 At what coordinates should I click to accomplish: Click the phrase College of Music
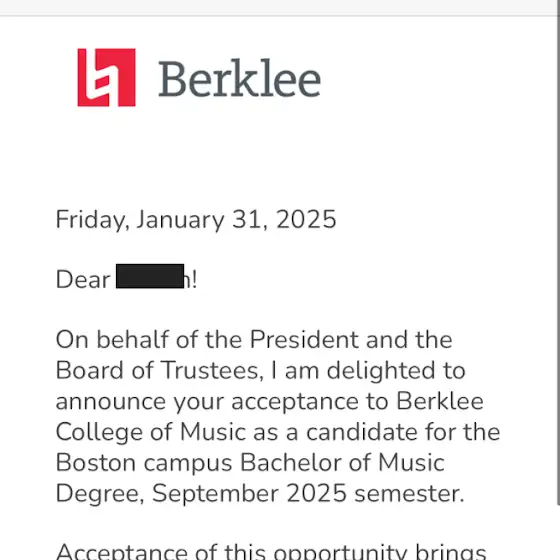[x=151, y=432]
